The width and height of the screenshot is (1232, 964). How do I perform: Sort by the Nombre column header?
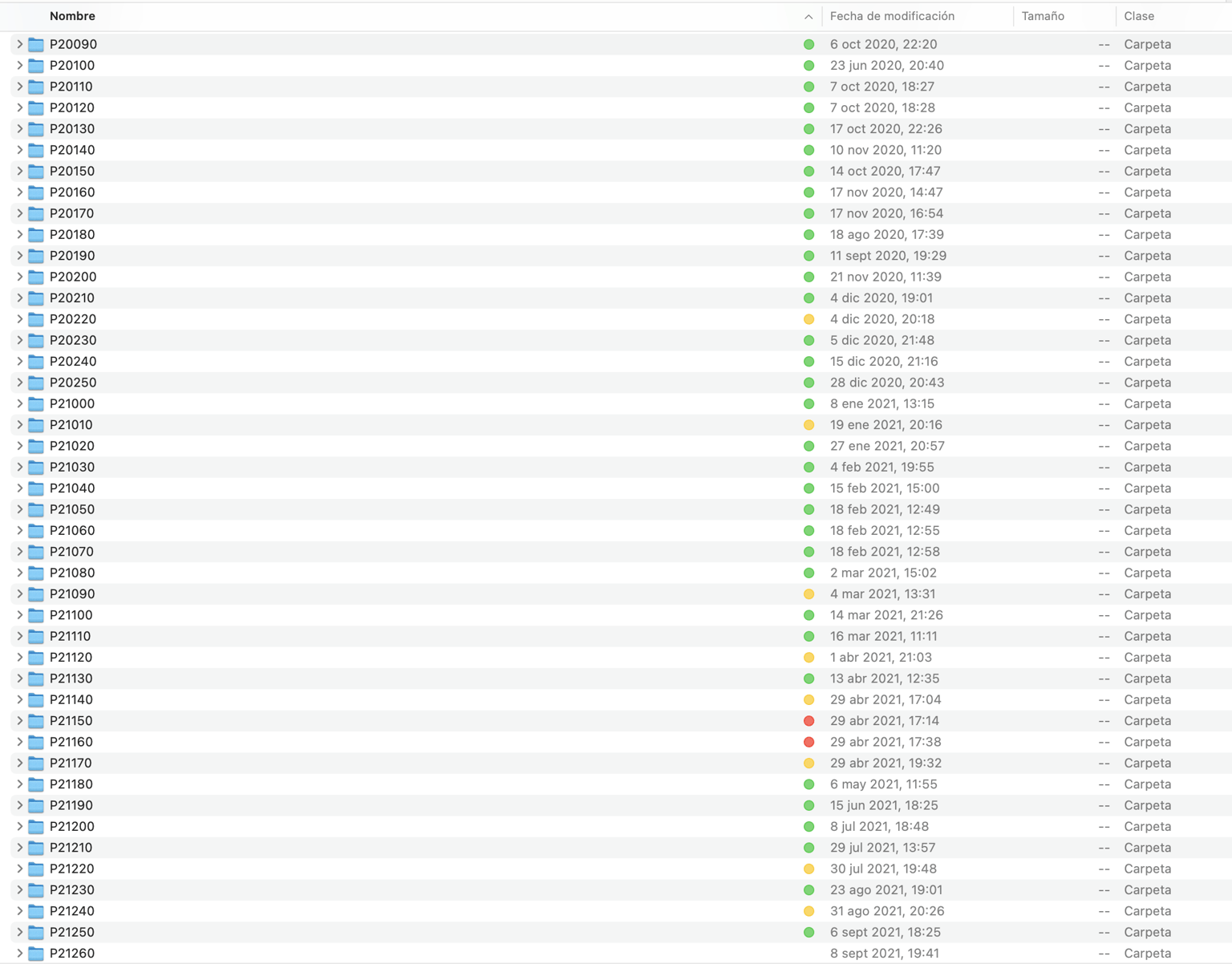pos(72,16)
